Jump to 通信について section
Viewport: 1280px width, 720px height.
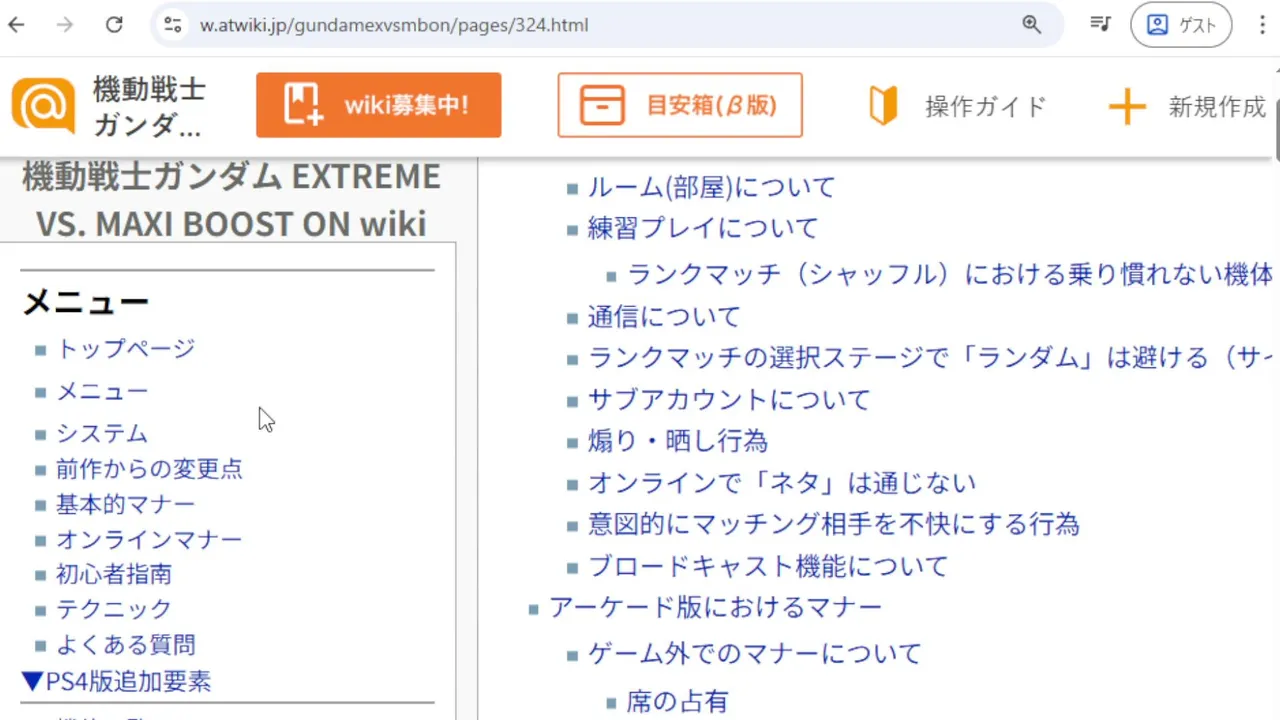tap(664, 317)
